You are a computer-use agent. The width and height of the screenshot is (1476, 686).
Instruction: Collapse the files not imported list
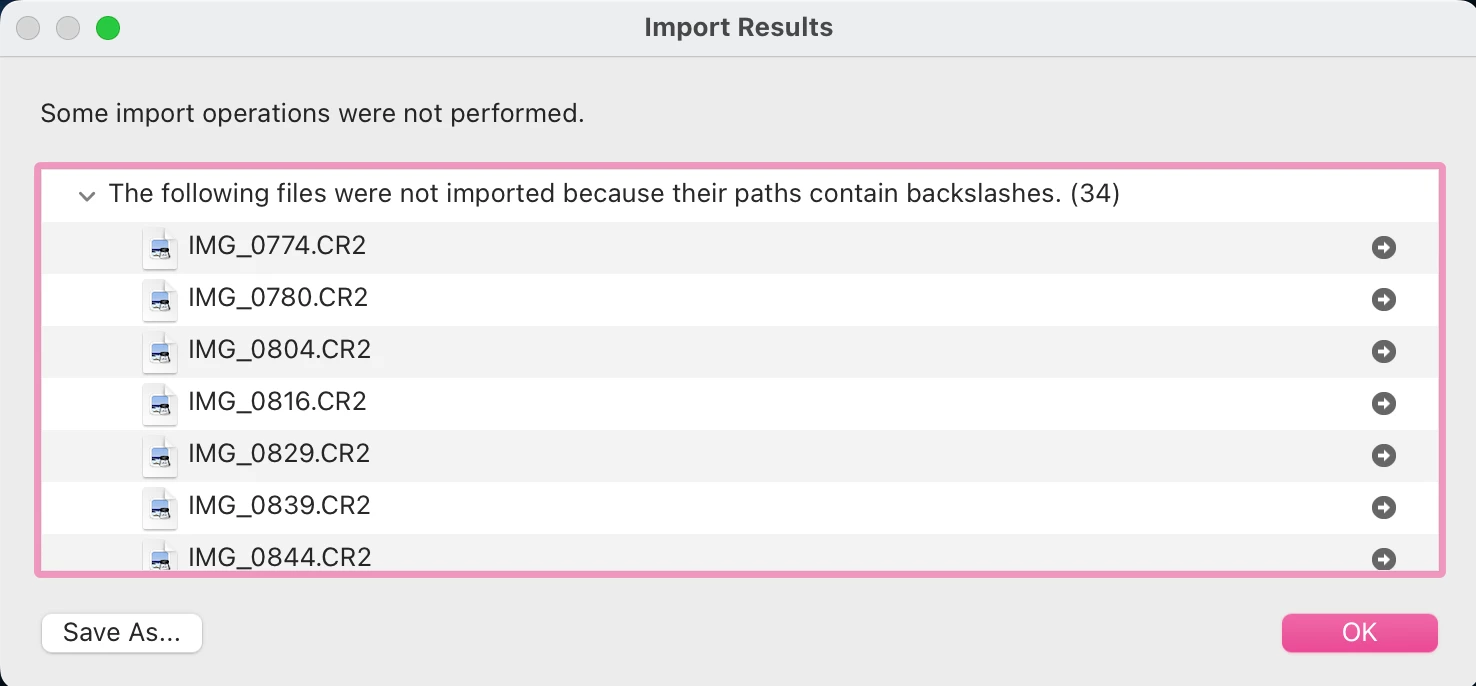(87, 196)
